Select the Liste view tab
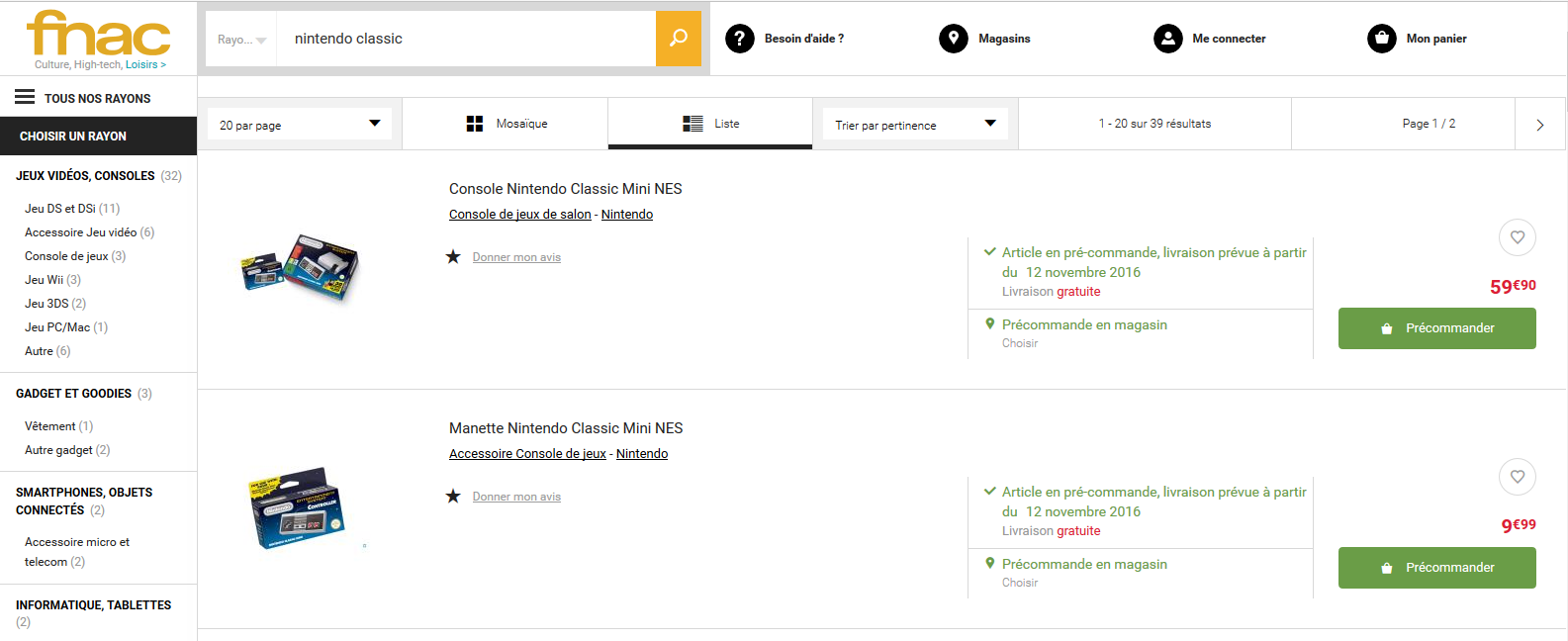 click(710, 124)
